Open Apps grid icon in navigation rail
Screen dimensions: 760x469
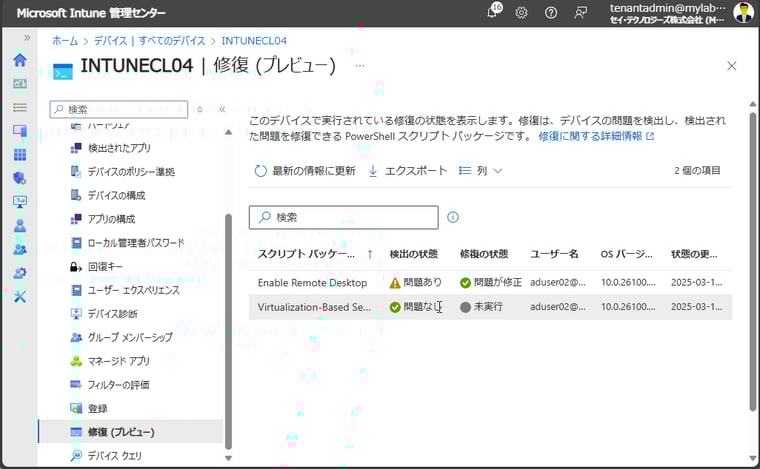(20, 155)
